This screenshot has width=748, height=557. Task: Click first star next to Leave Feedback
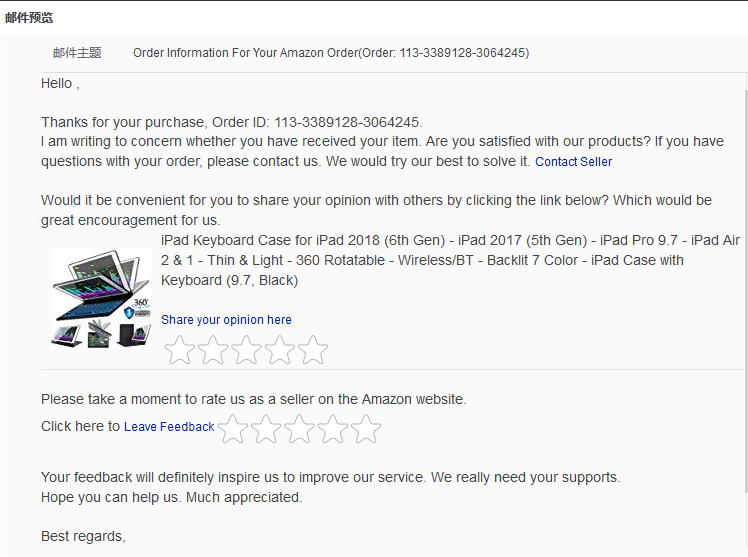(x=233, y=429)
